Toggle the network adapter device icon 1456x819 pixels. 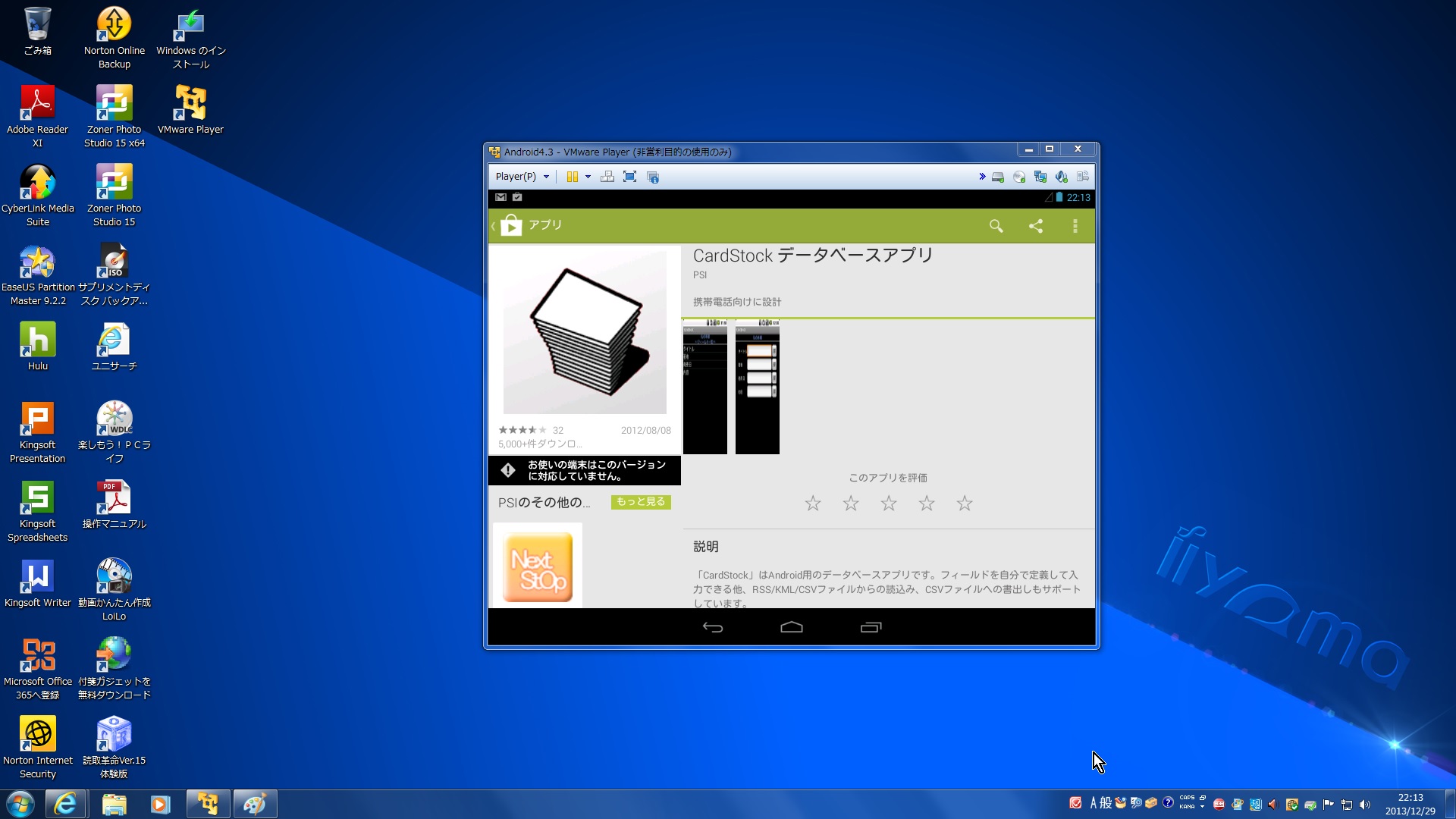coord(1040,177)
